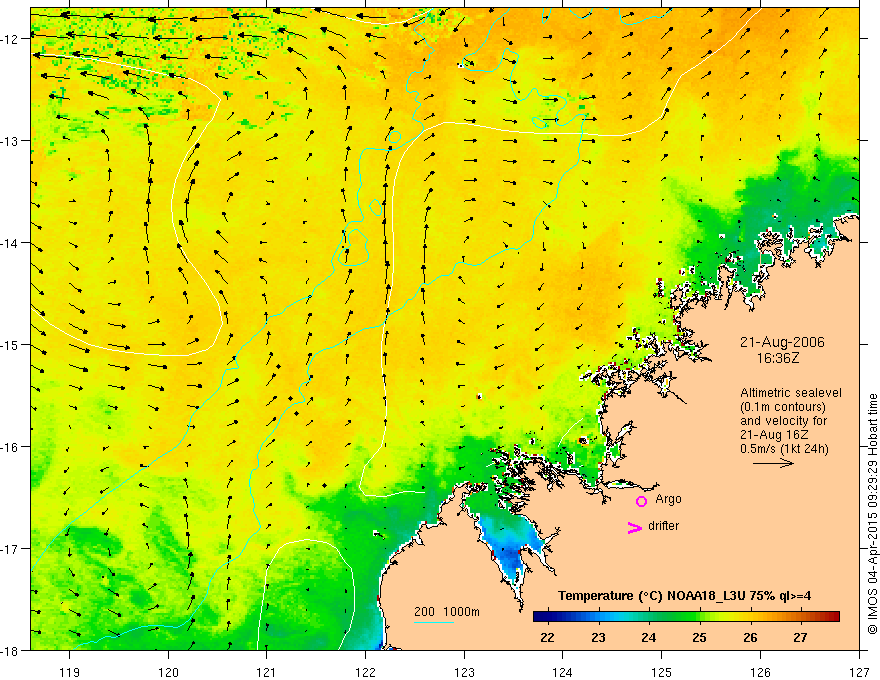
Task: Click longitude axis label 119
Action: coord(70,672)
